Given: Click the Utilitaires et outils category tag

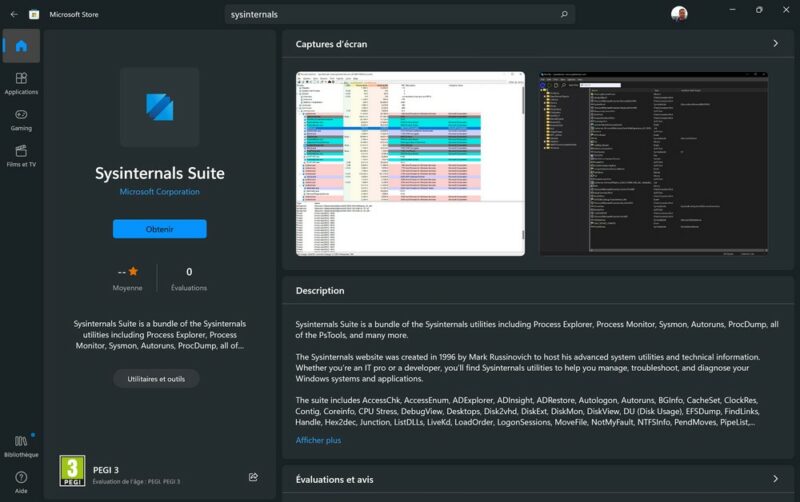Looking at the screenshot, I should tap(156, 379).
